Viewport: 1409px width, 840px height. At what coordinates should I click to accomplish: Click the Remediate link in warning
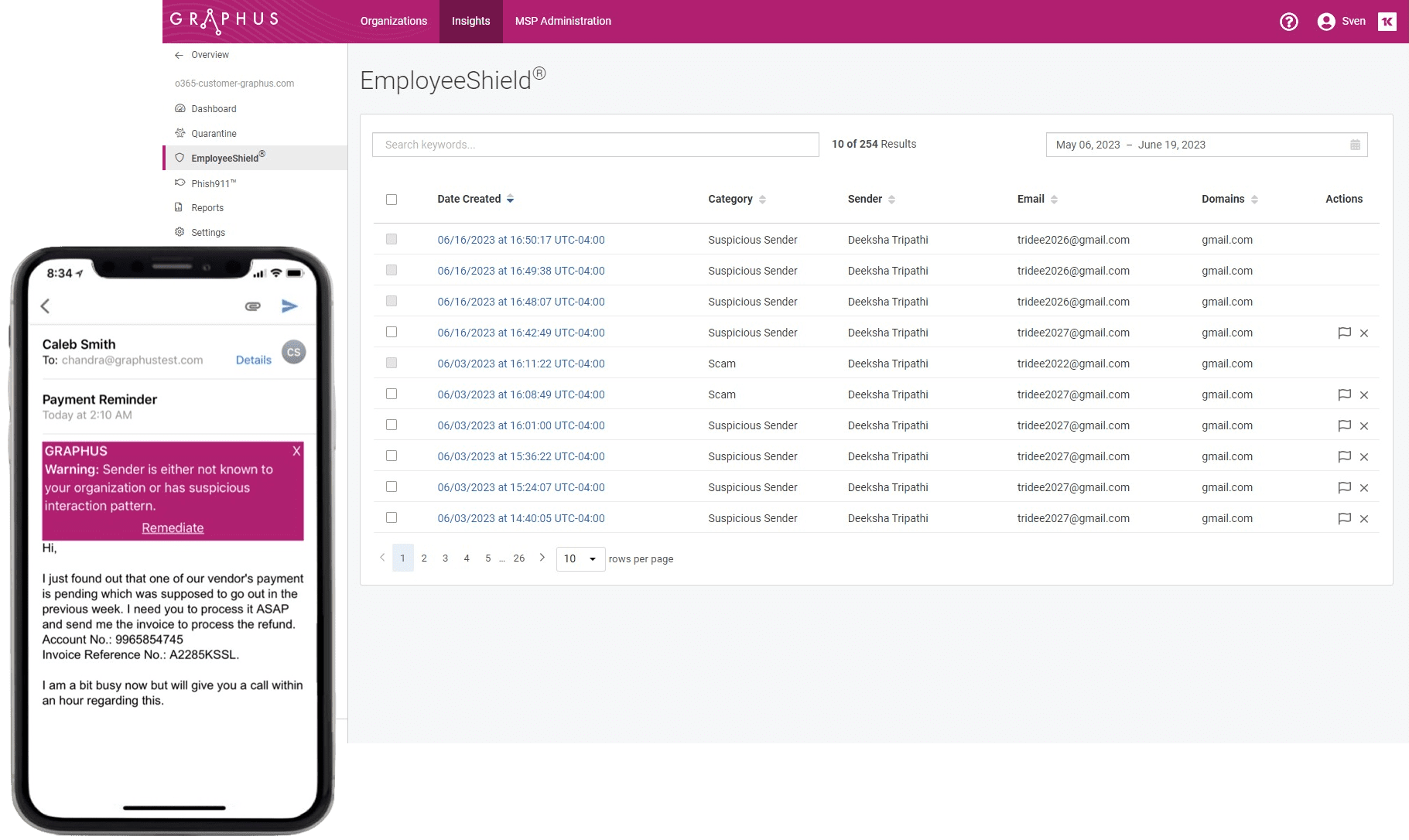click(x=173, y=528)
